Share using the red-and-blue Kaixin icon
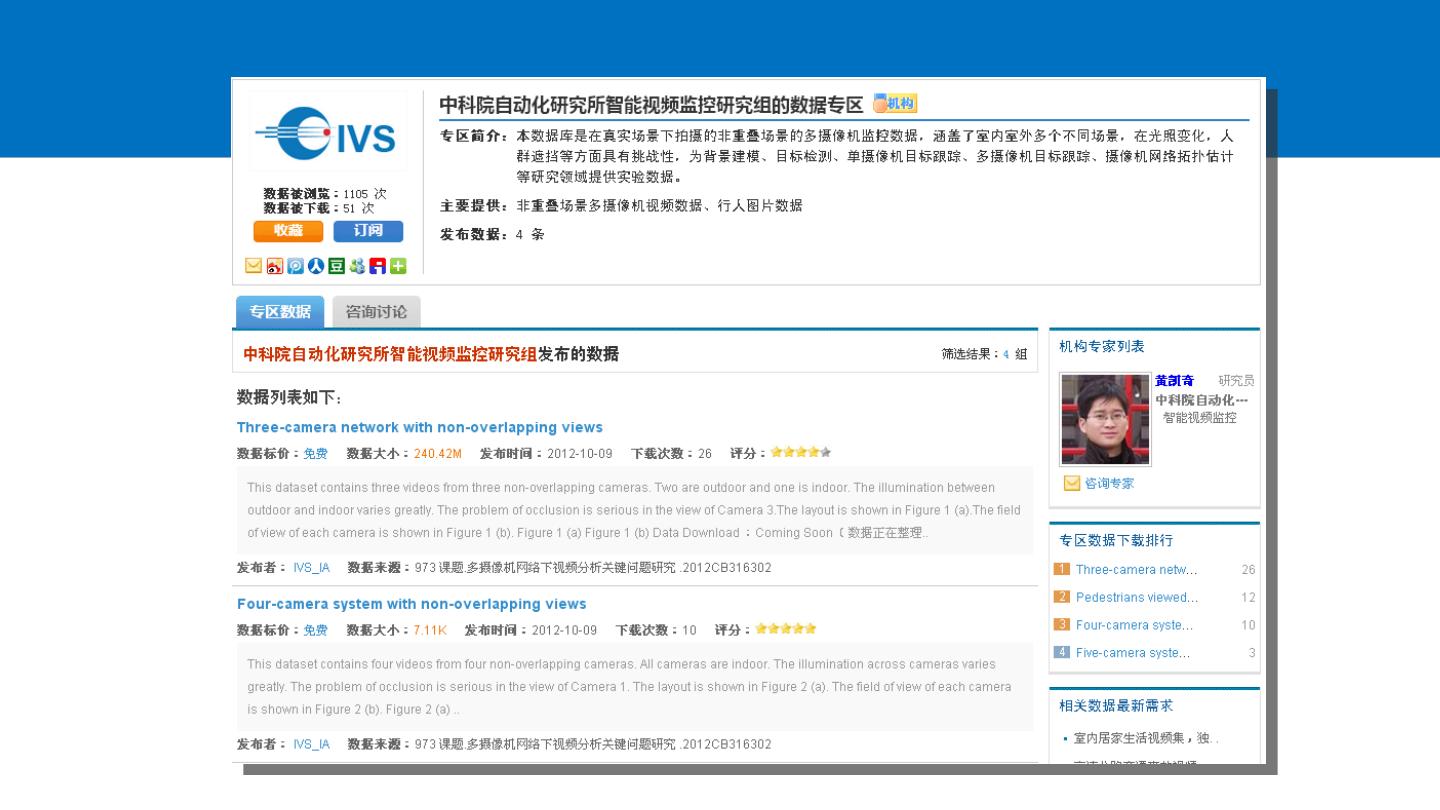1440x810 pixels. tap(378, 266)
